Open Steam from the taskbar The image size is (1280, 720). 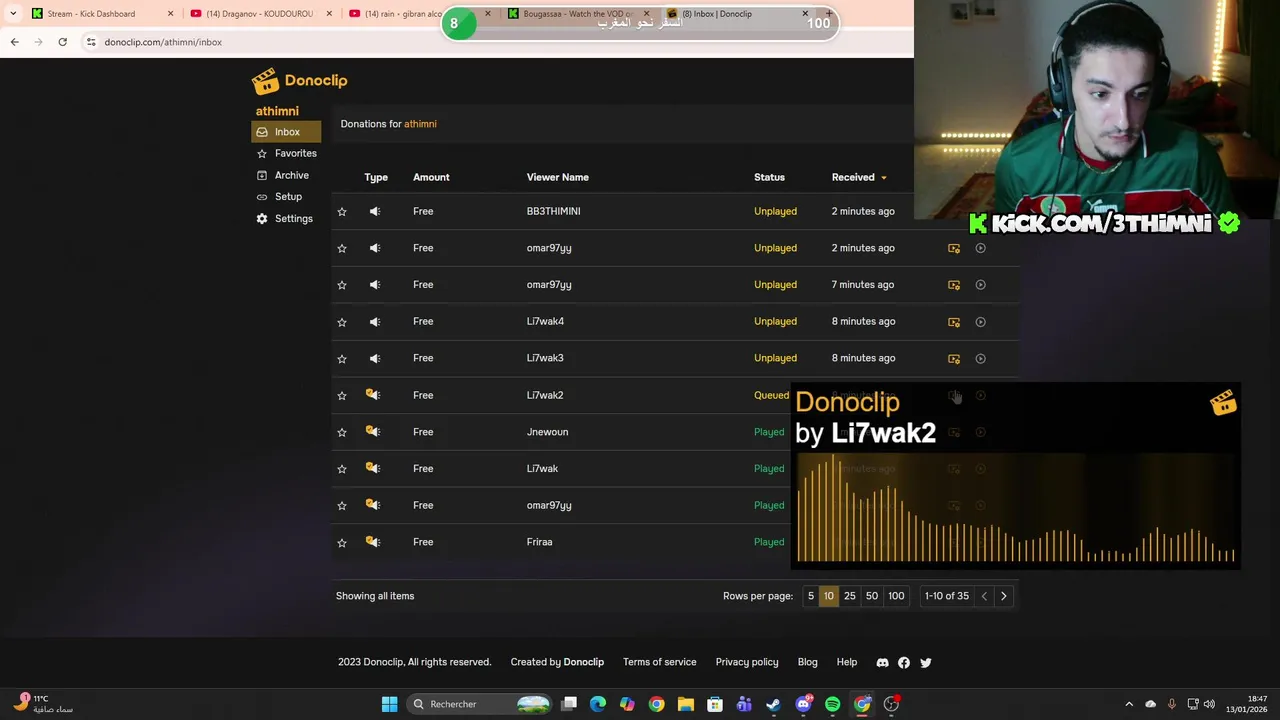click(773, 704)
